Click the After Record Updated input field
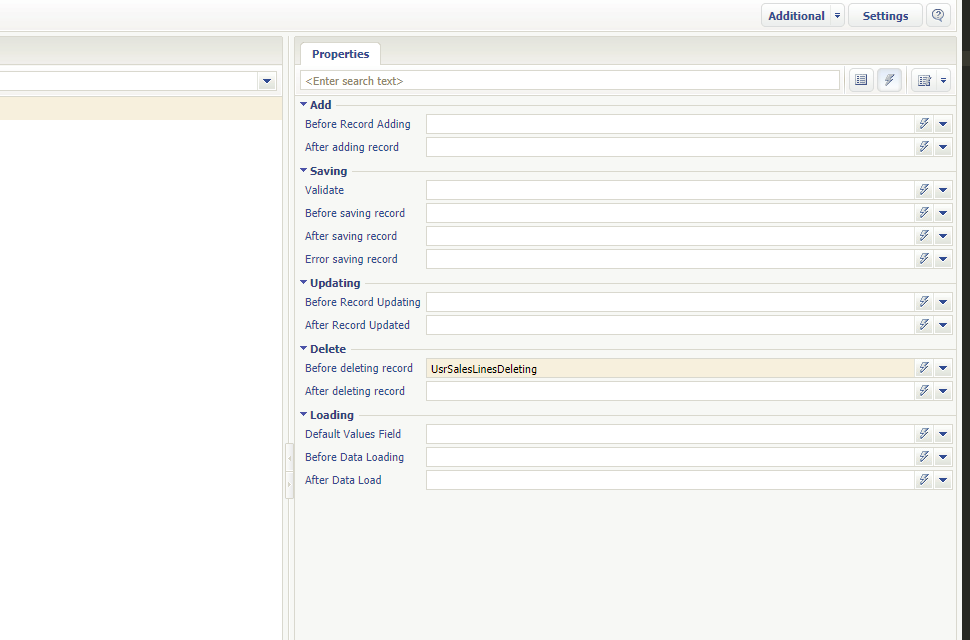Viewport: 970px width, 640px height. tap(670, 325)
